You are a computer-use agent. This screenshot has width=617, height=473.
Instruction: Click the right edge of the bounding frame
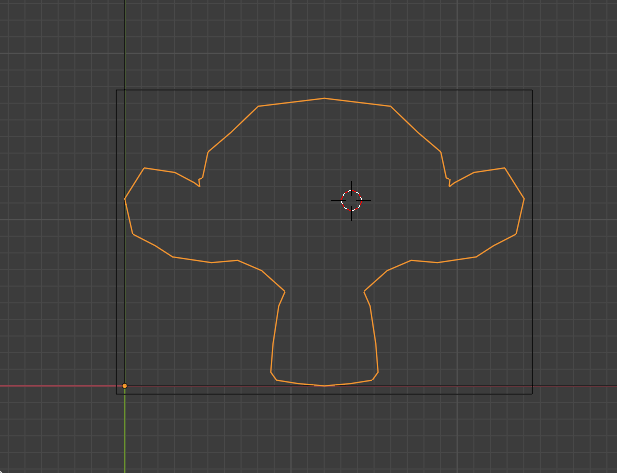coord(532,240)
